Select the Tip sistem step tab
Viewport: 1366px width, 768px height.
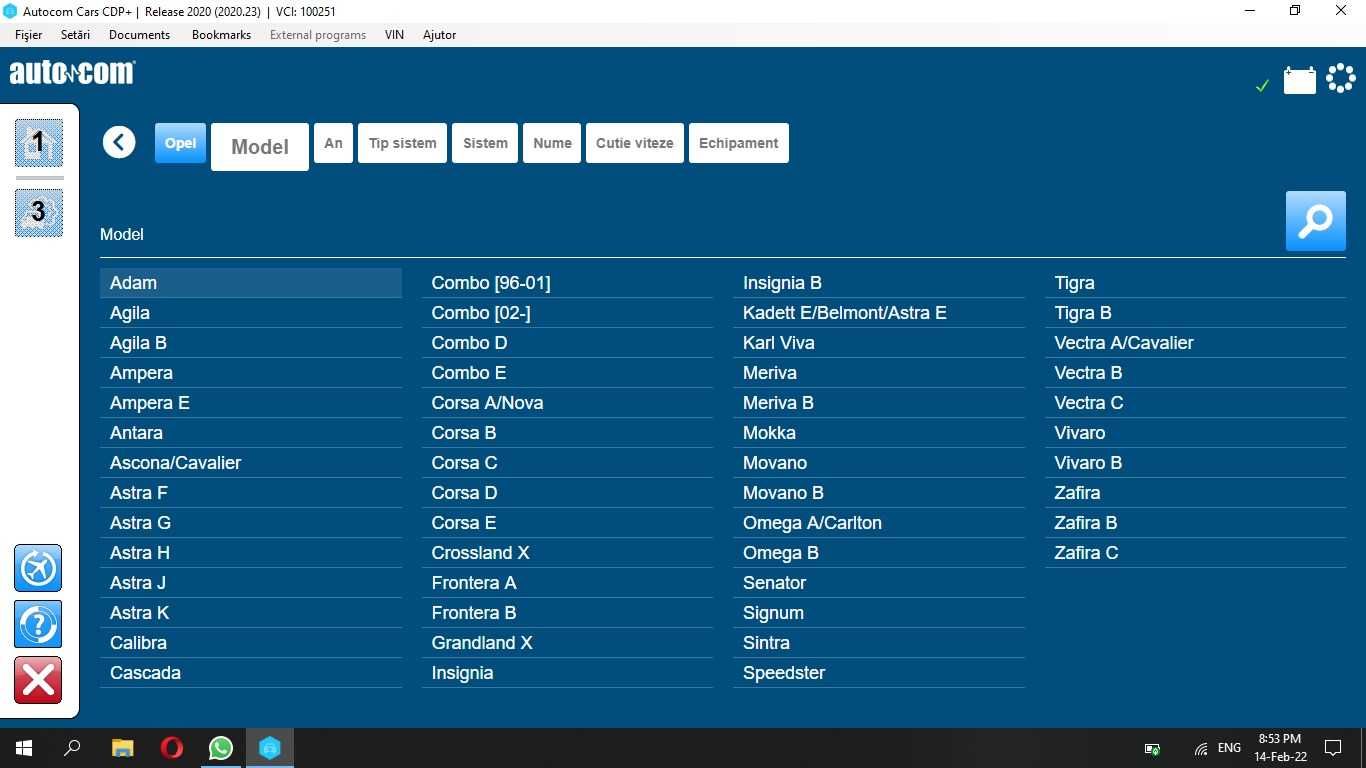pos(402,143)
